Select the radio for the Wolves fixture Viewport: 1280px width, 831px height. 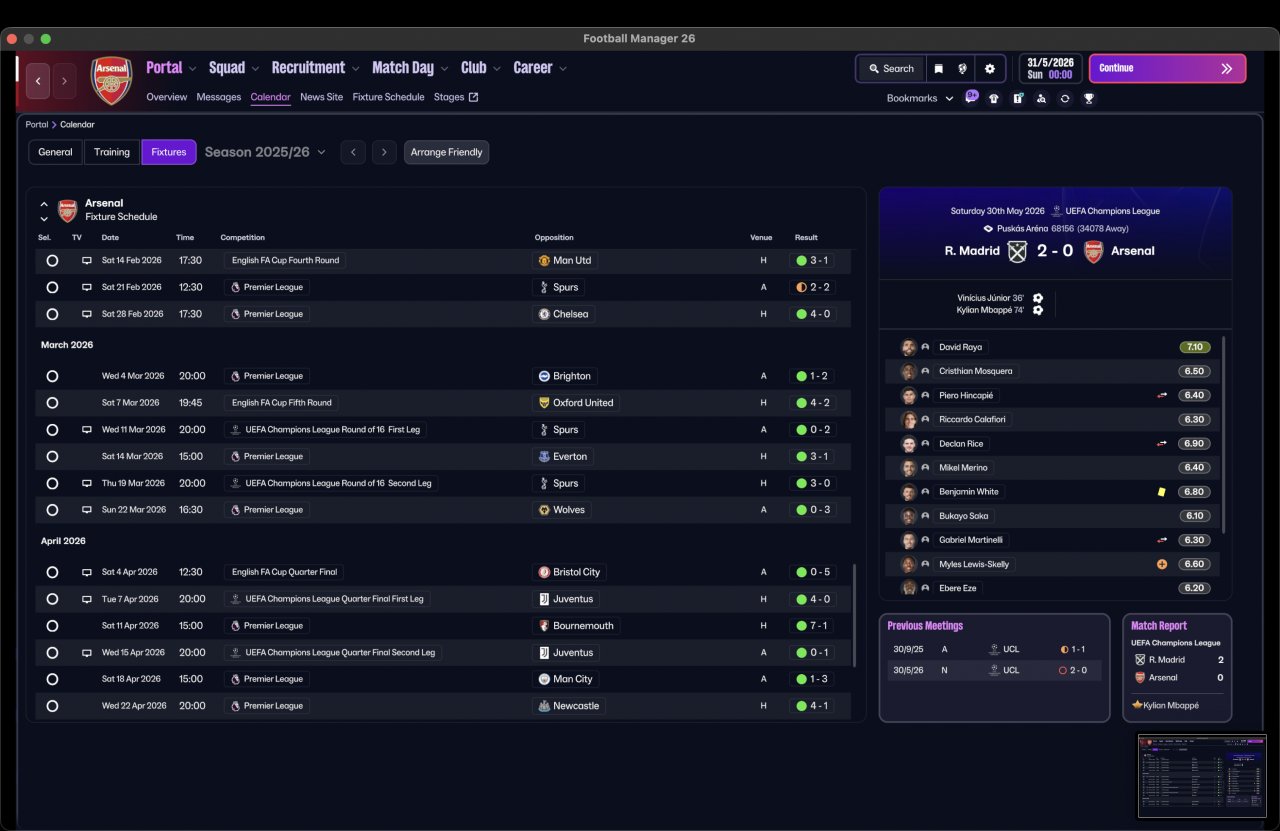52,510
